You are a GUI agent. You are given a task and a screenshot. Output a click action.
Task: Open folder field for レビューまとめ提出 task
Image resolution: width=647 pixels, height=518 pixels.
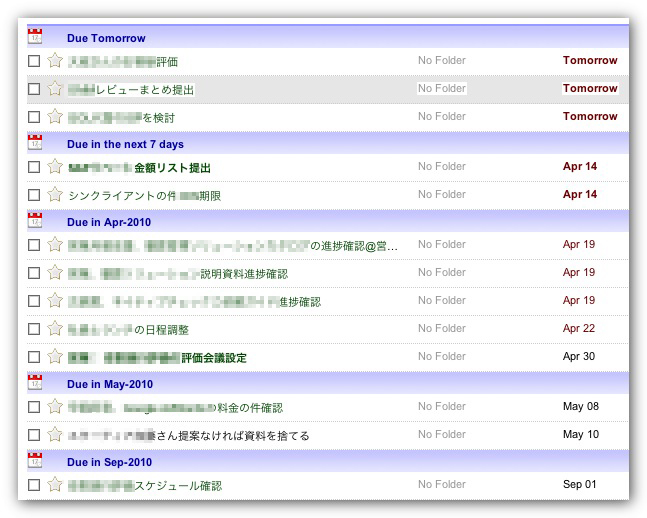pos(442,89)
